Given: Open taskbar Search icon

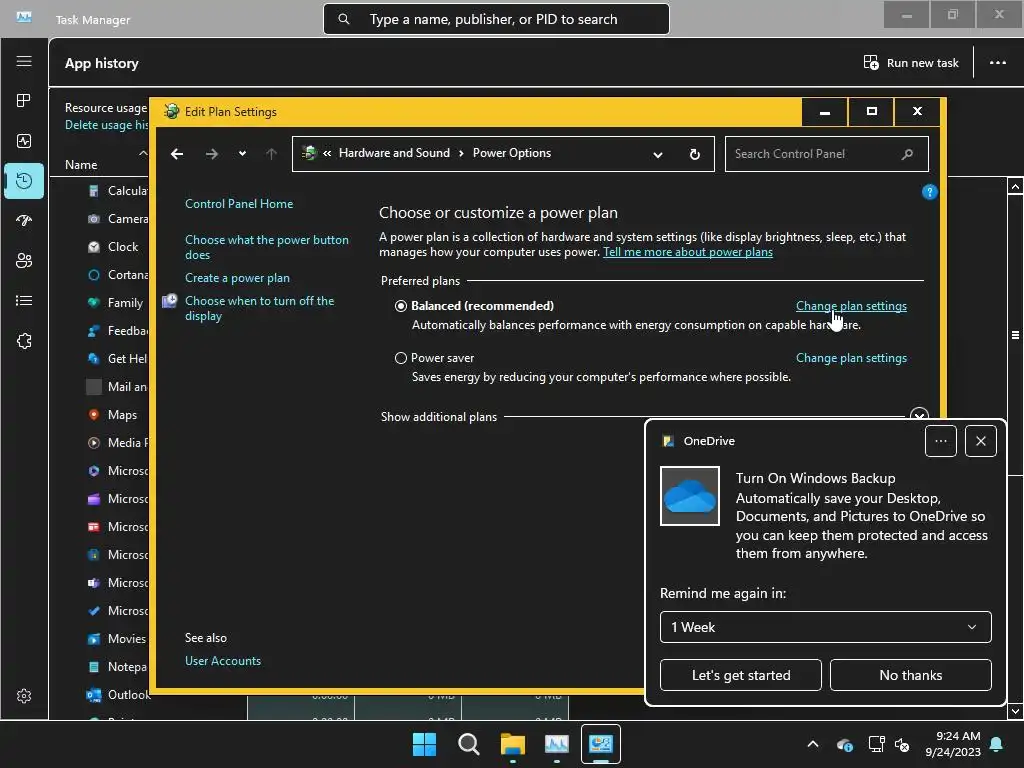Looking at the screenshot, I should pyautogui.click(x=468, y=744).
